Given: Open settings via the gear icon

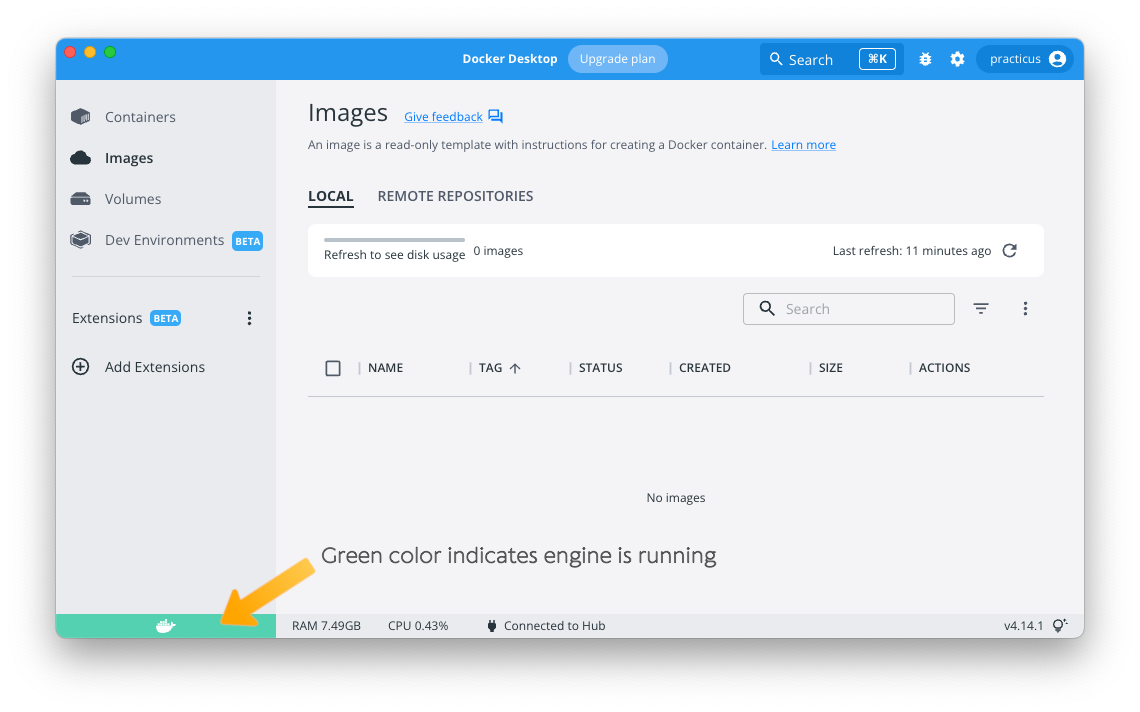Looking at the screenshot, I should coord(957,59).
